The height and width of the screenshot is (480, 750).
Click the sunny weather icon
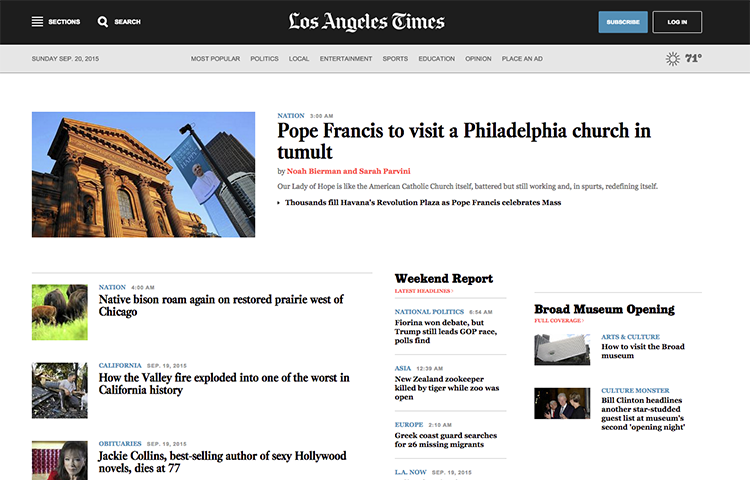(x=673, y=59)
